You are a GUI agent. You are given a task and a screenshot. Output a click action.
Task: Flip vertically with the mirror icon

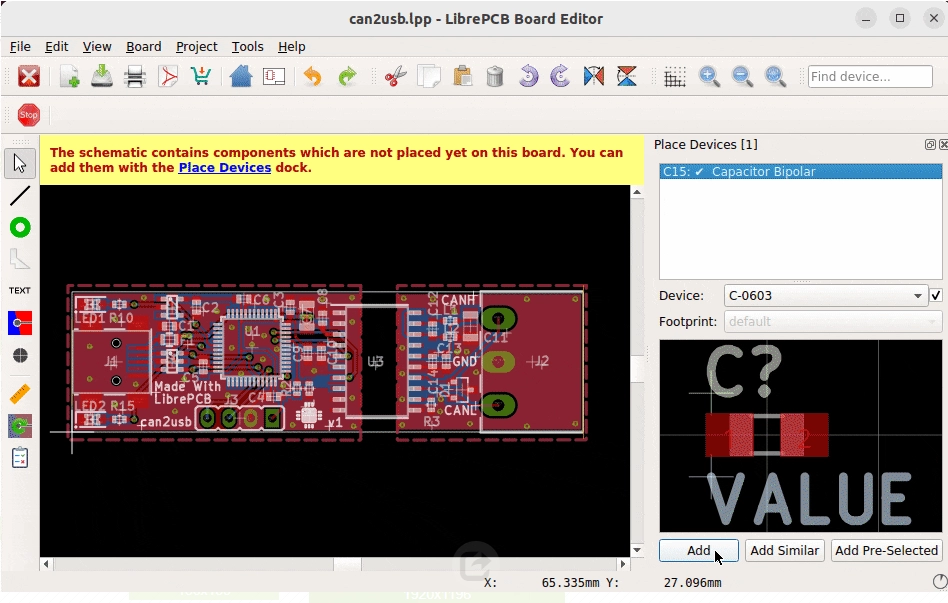click(x=627, y=77)
